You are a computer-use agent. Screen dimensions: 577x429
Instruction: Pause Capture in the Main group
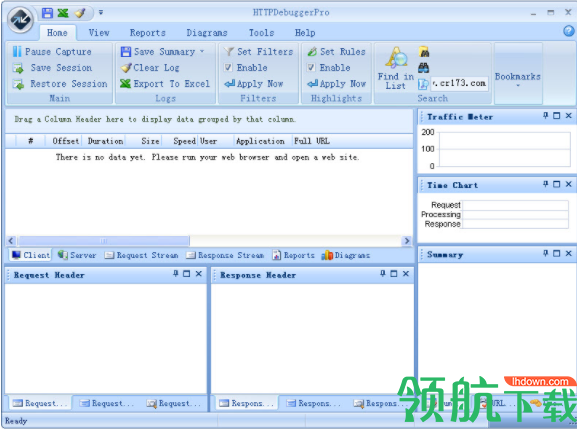(x=52, y=52)
